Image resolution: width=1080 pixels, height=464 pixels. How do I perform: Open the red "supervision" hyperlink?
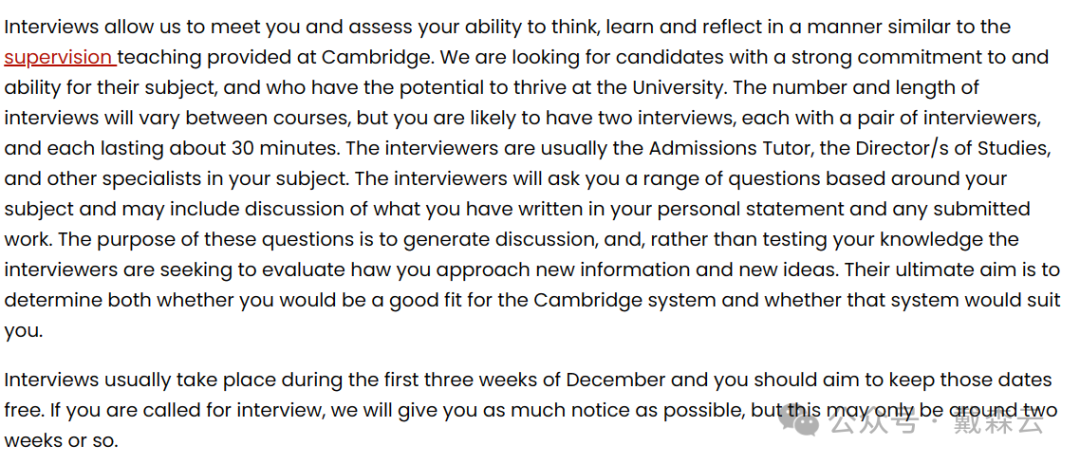coord(61,58)
